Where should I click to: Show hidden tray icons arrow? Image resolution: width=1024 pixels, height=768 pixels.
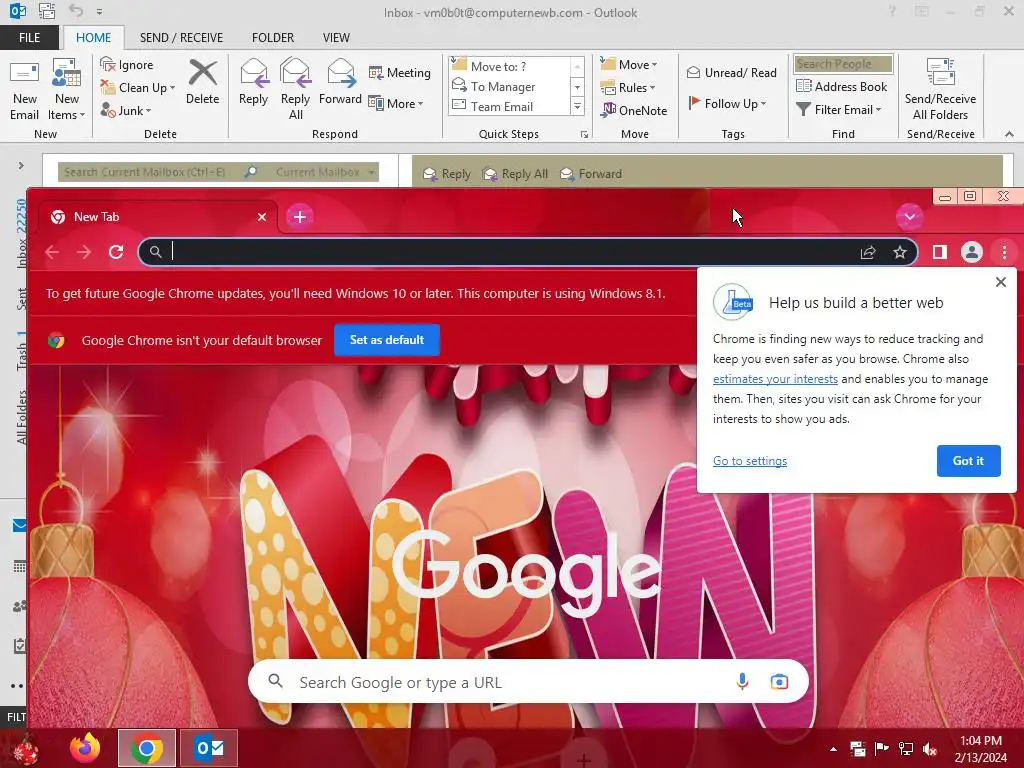[x=833, y=749]
